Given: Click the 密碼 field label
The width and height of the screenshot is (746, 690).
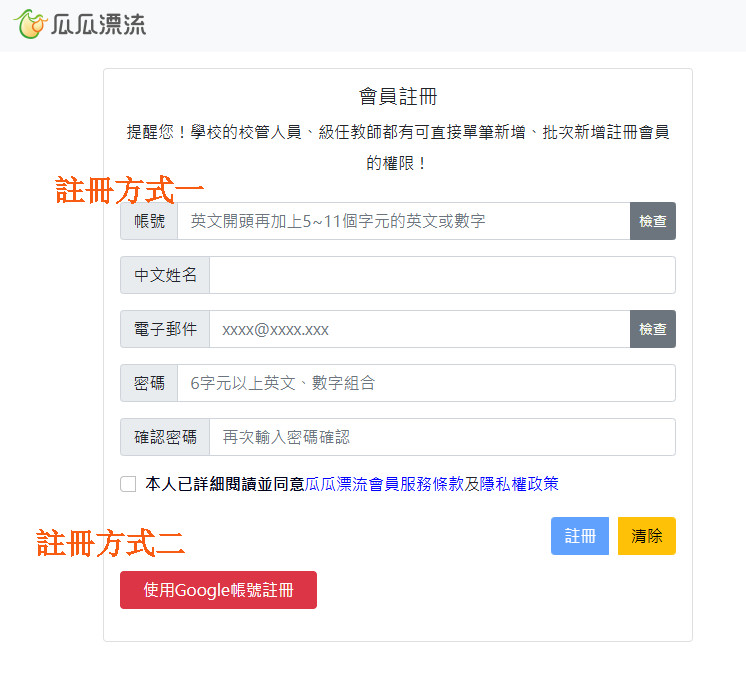Looking at the screenshot, I should coord(149,383).
